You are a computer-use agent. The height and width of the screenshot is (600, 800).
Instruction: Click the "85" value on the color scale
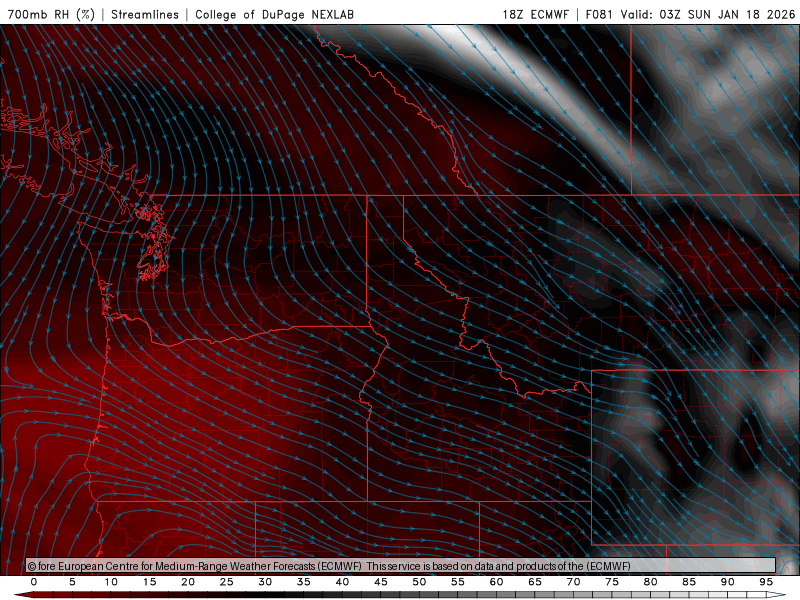click(x=689, y=582)
